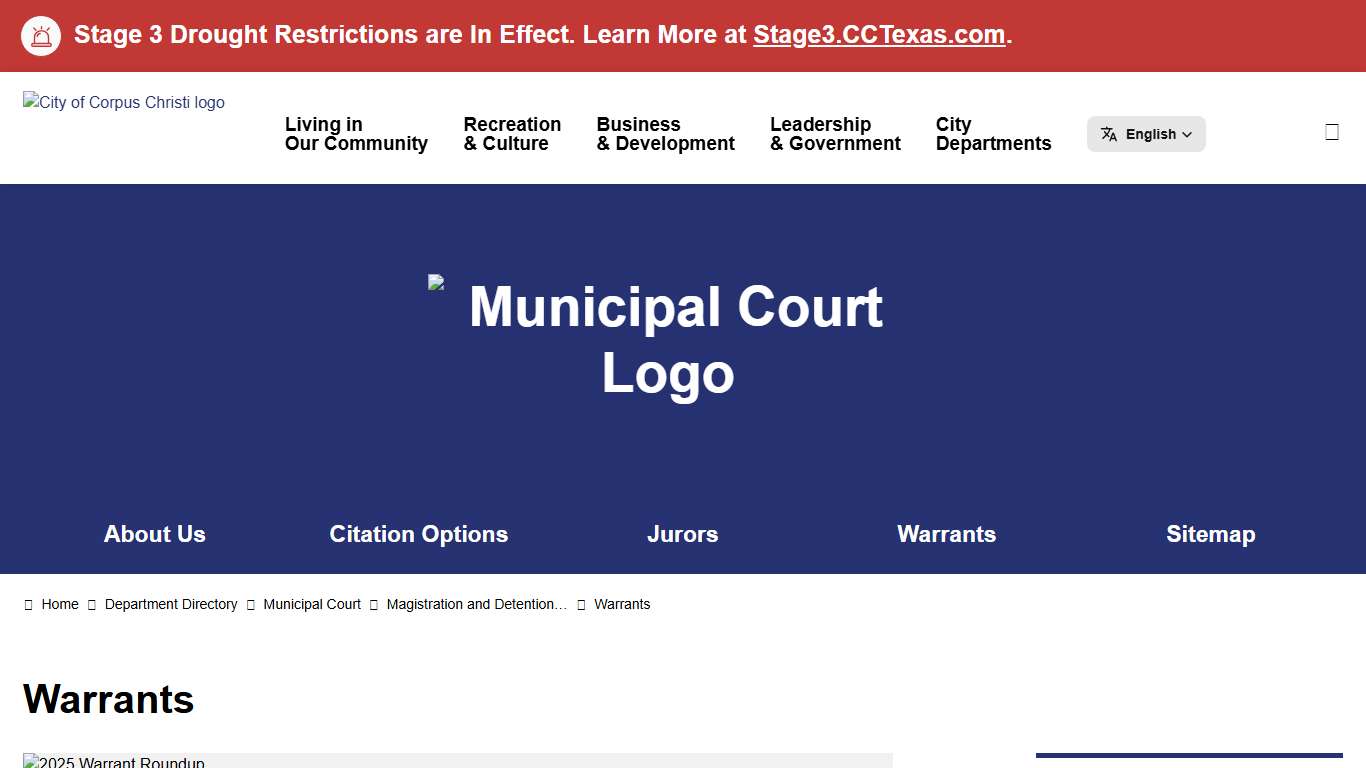1366x768 pixels.
Task: Click the Magistration and Detention breadcrumb
Action: (476, 604)
